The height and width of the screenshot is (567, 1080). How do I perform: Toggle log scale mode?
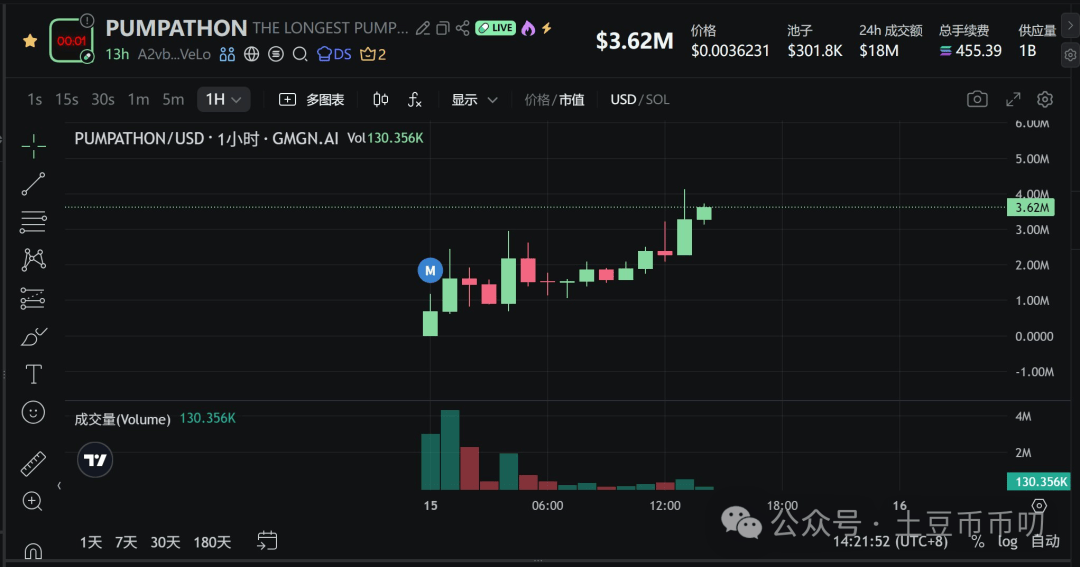tap(1008, 542)
